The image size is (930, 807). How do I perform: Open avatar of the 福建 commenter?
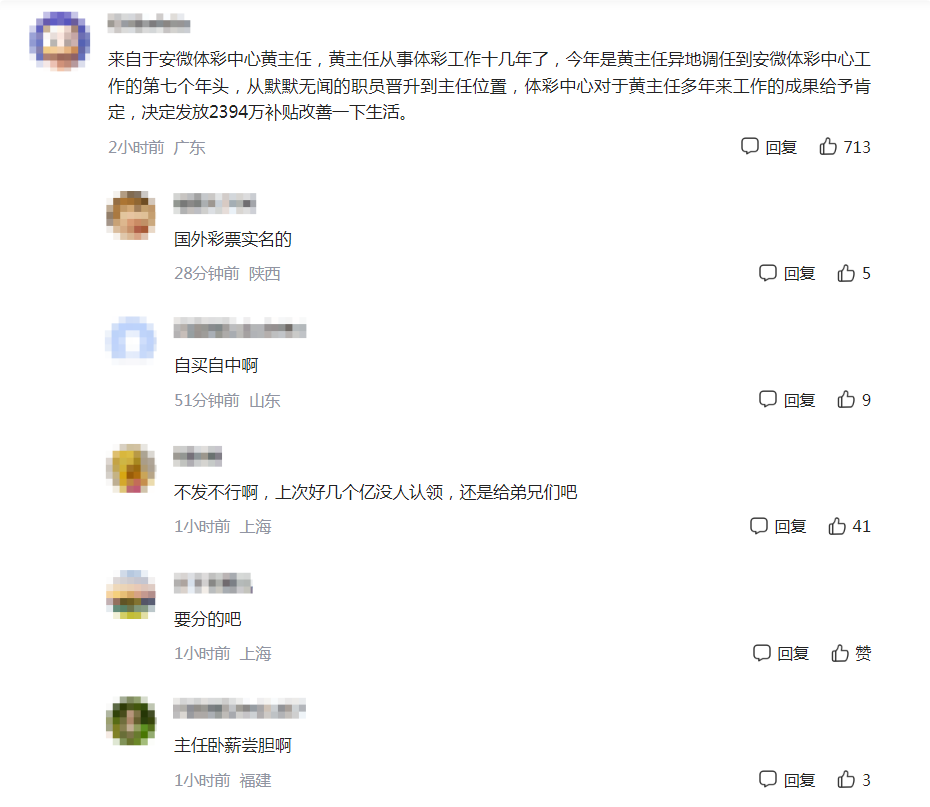point(131,721)
